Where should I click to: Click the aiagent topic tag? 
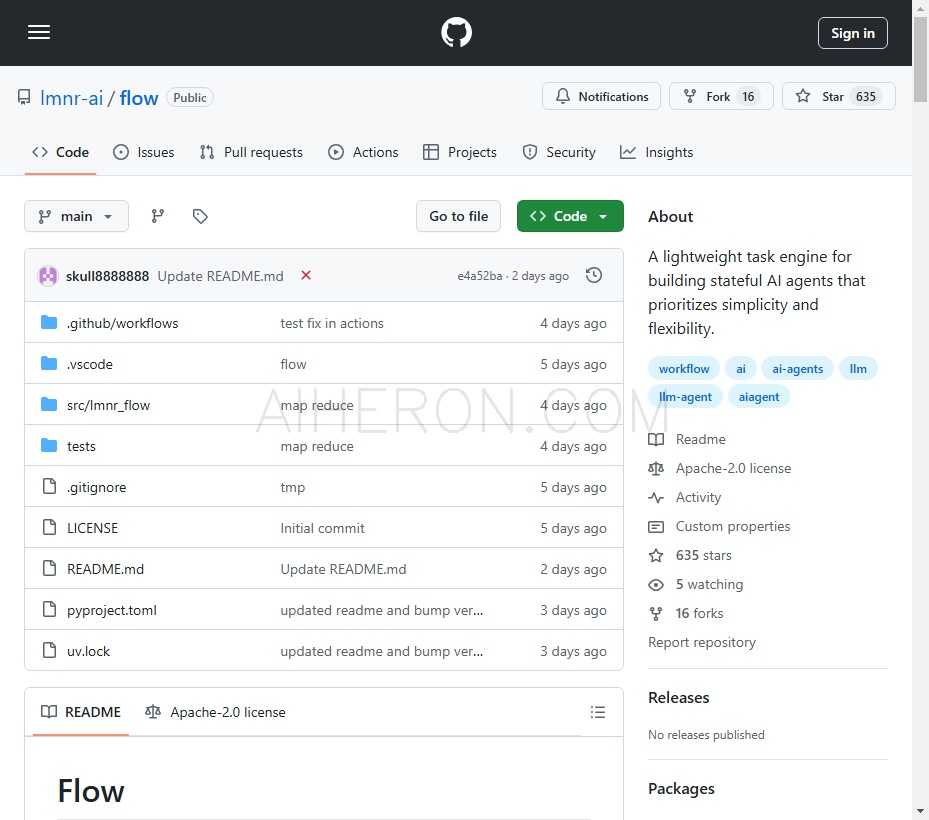(759, 397)
